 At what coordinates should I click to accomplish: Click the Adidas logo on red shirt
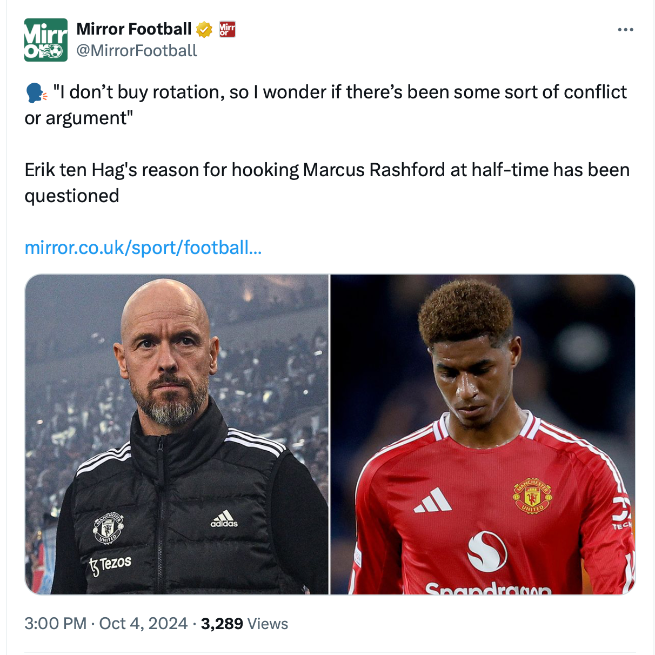[433, 500]
